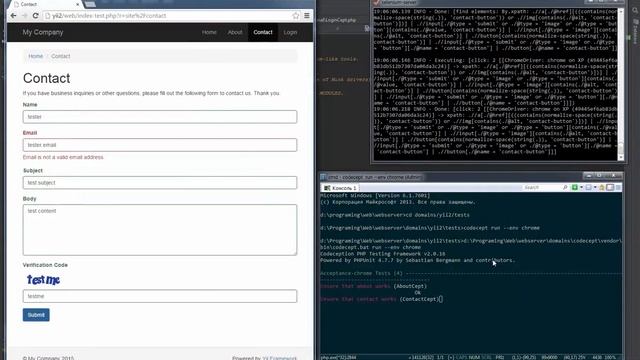The width and height of the screenshot is (640, 360).
Task: Select the Консоль 1 console tab
Action: click(340, 188)
